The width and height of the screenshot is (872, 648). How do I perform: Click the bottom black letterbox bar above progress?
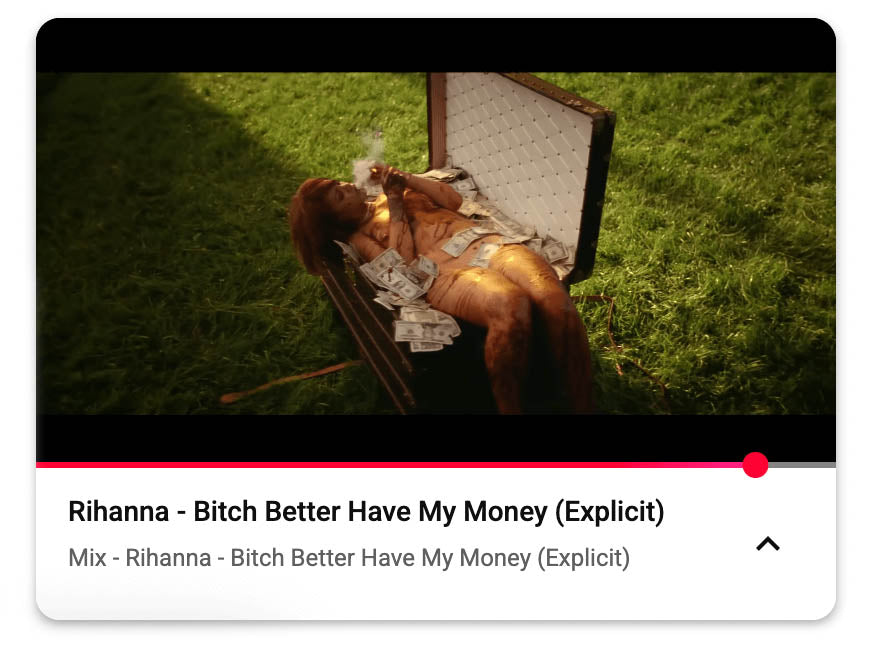tap(436, 438)
